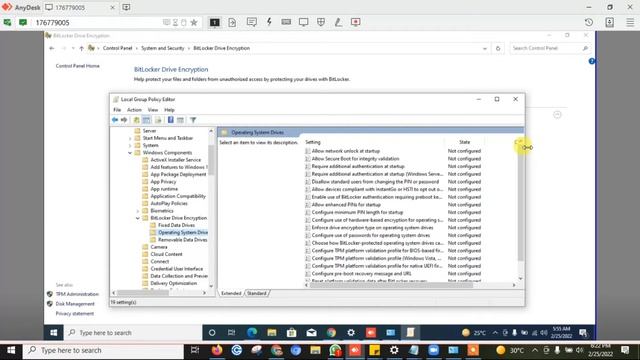The width and height of the screenshot is (640, 360).
Task: Open the File menu in Group Policy Editor
Action: pos(117,110)
